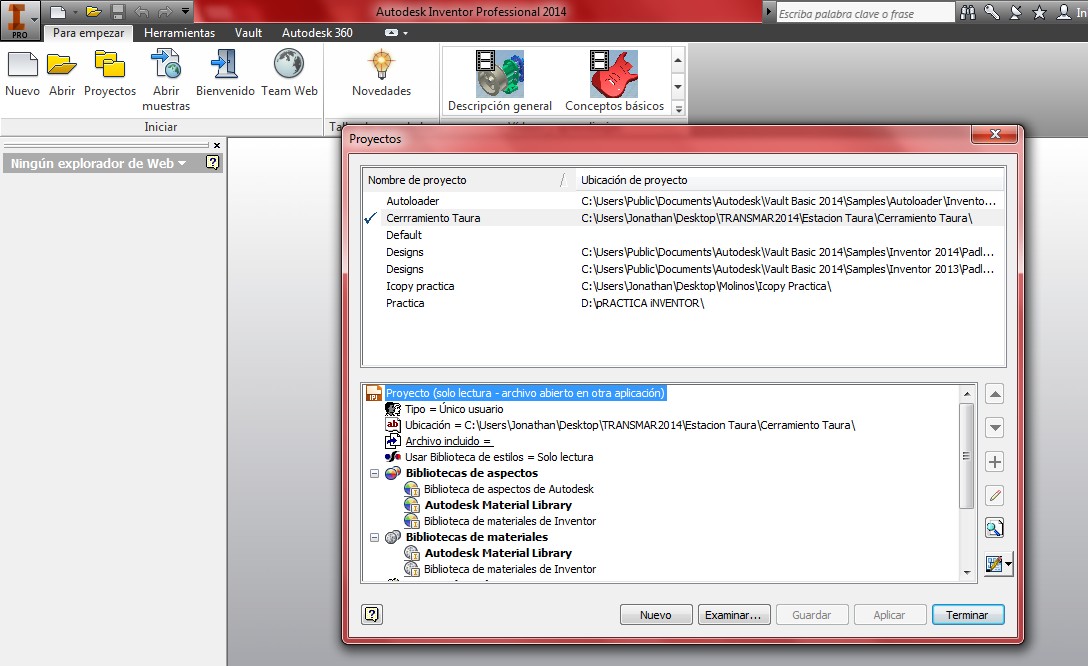The height and width of the screenshot is (666, 1088).
Task: Click the help icon in browser panel header
Action: 212,162
